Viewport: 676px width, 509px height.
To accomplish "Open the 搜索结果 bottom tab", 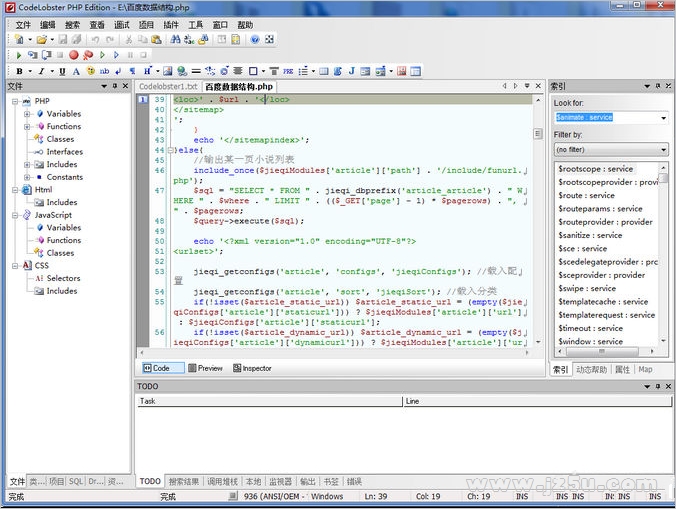I will (x=184, y=482).
